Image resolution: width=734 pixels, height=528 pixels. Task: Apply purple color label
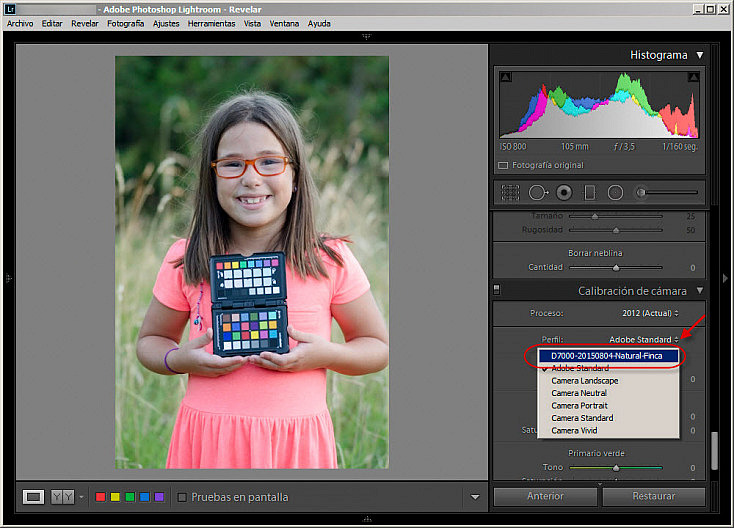coord(160,497)
